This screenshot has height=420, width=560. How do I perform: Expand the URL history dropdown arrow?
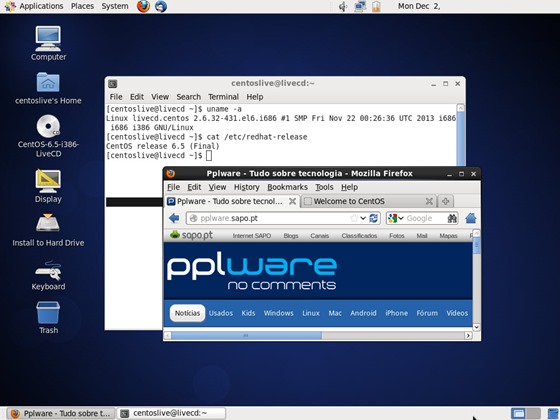tap(363, 218)
